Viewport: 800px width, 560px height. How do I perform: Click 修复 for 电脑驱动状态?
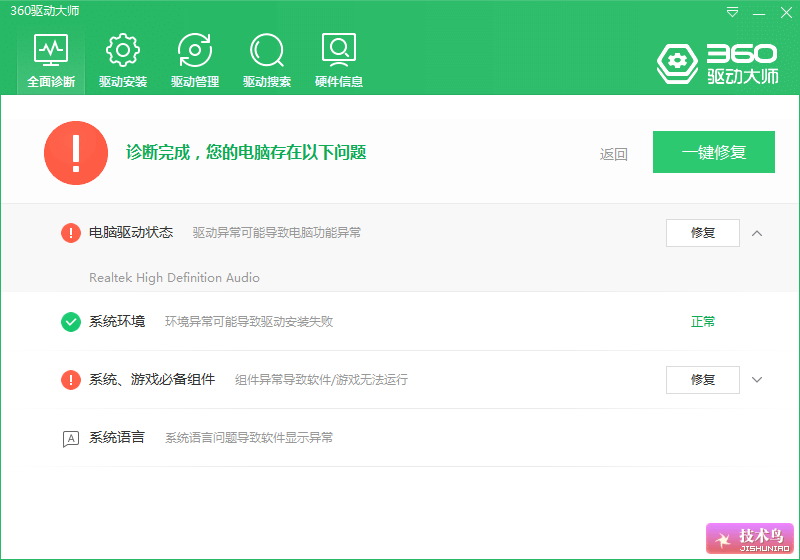[x=703, y=233]
